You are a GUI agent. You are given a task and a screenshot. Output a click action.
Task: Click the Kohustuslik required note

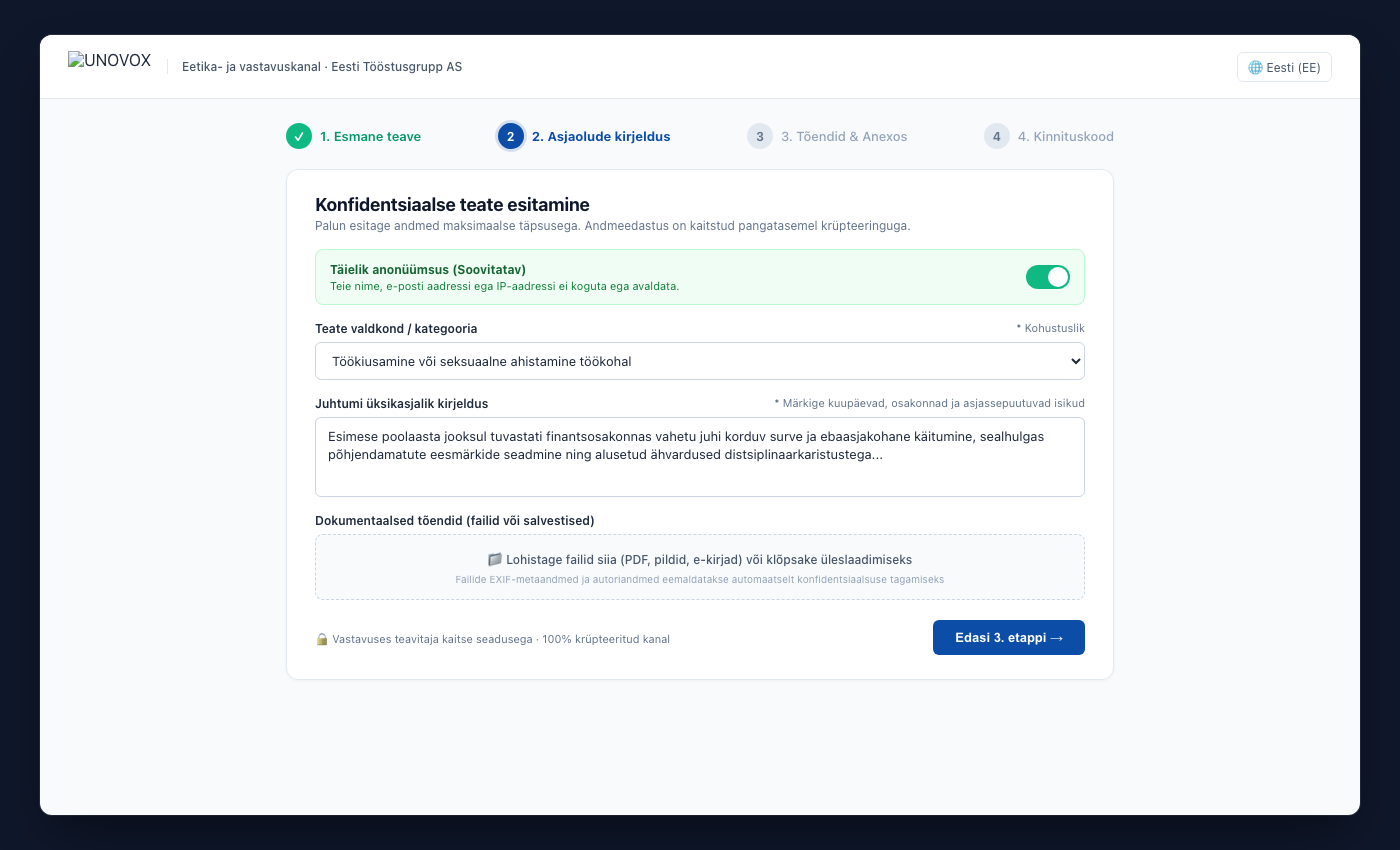tap(1049, 328)
